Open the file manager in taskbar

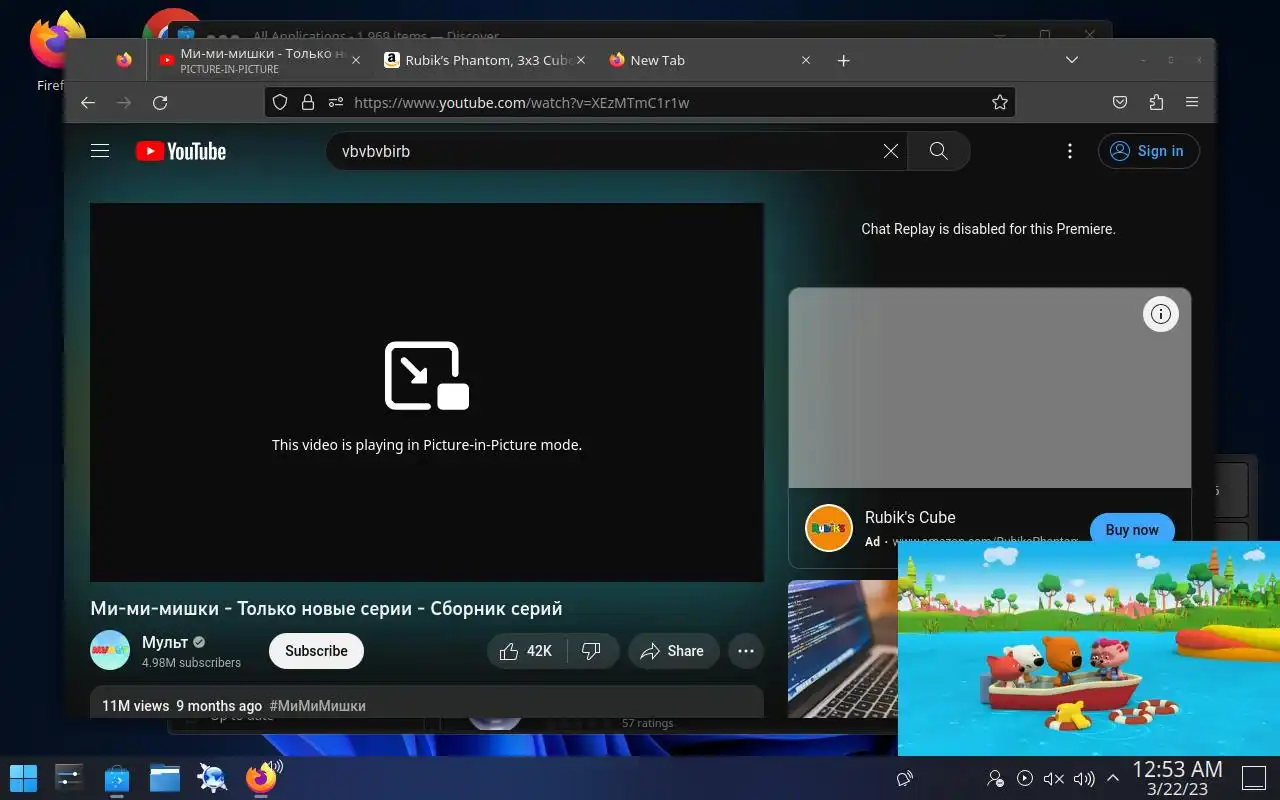[165, 778]
